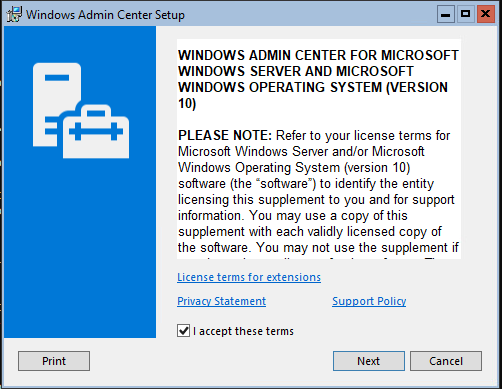Cancel the setup wizard
The height and width of the screenshot is (389, 502).
tap(446, 361)
